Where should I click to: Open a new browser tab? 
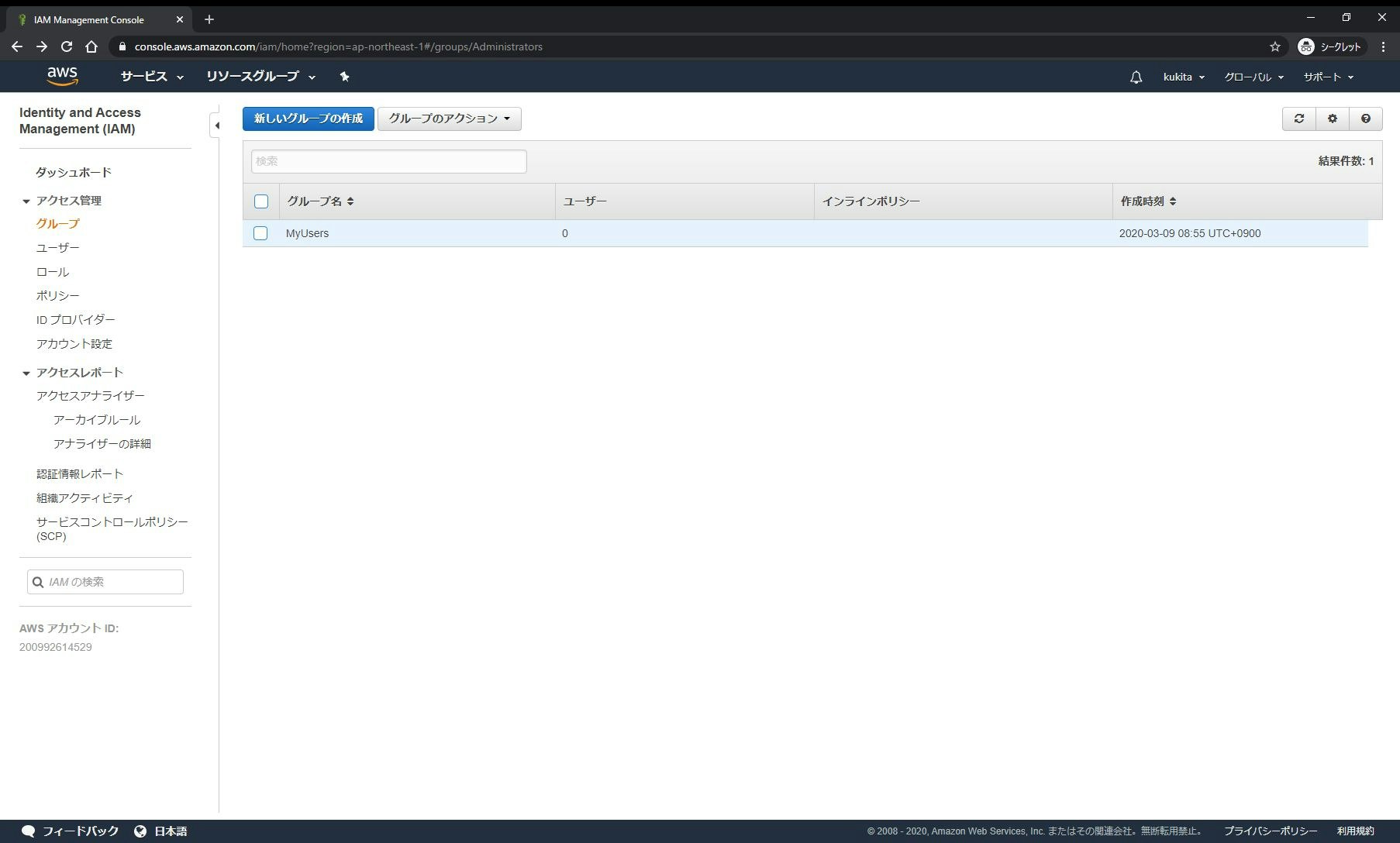click(x=209, y=19)
